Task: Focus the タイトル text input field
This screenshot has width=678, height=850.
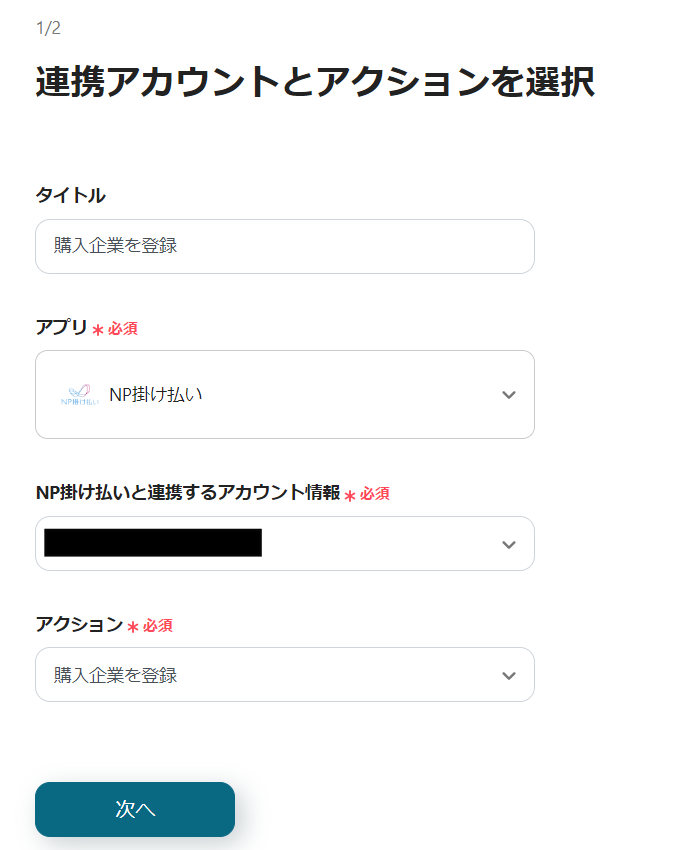Action: pyautogui.click(x=284, y=246)
